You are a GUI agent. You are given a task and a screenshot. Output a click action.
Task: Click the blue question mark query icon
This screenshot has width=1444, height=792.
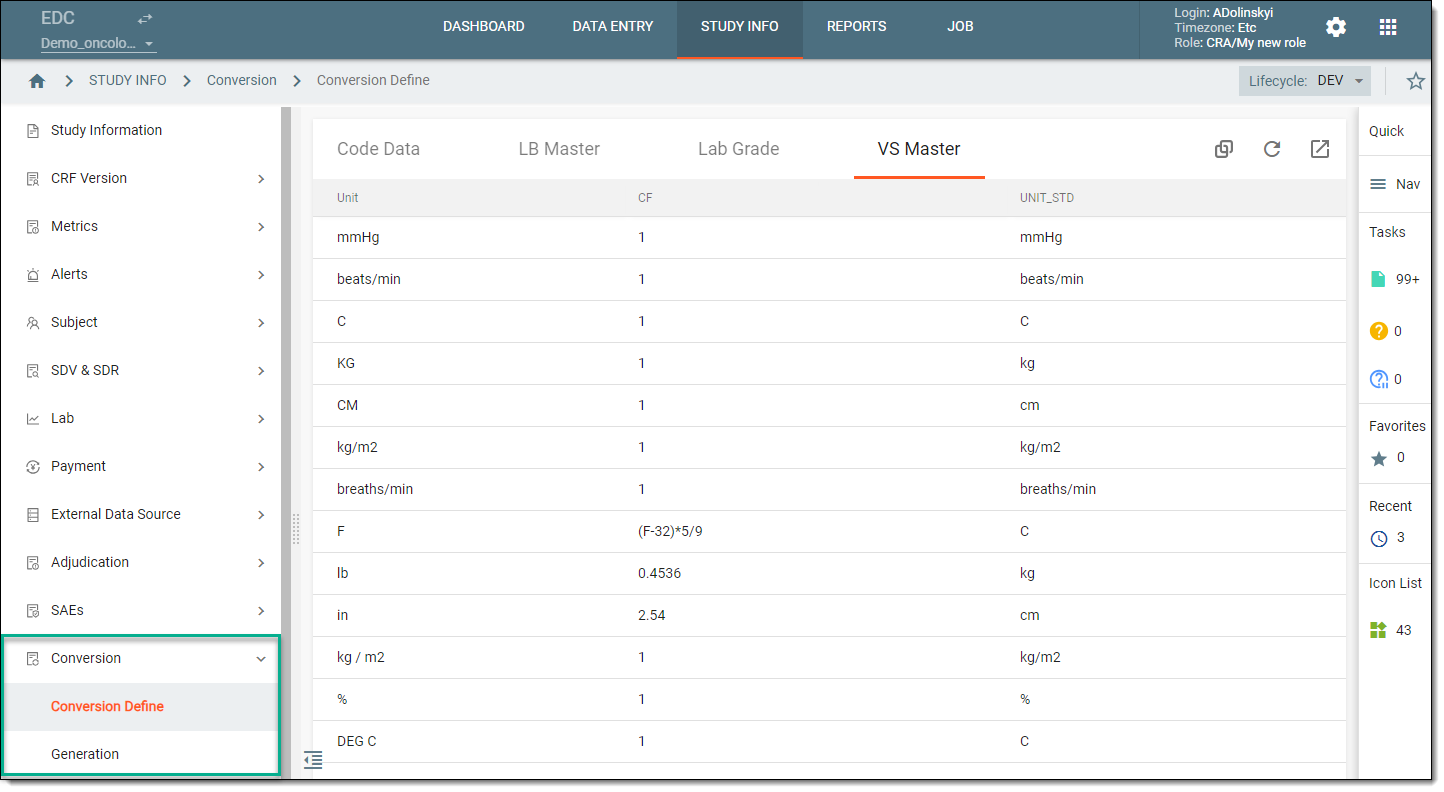[x=1379, y=379]
